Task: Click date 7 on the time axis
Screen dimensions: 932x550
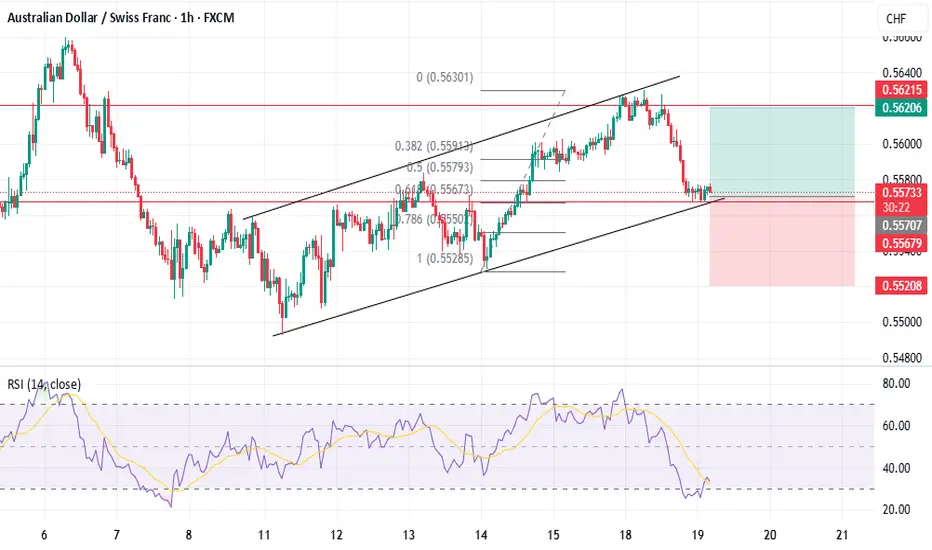Action: [116, 535]
